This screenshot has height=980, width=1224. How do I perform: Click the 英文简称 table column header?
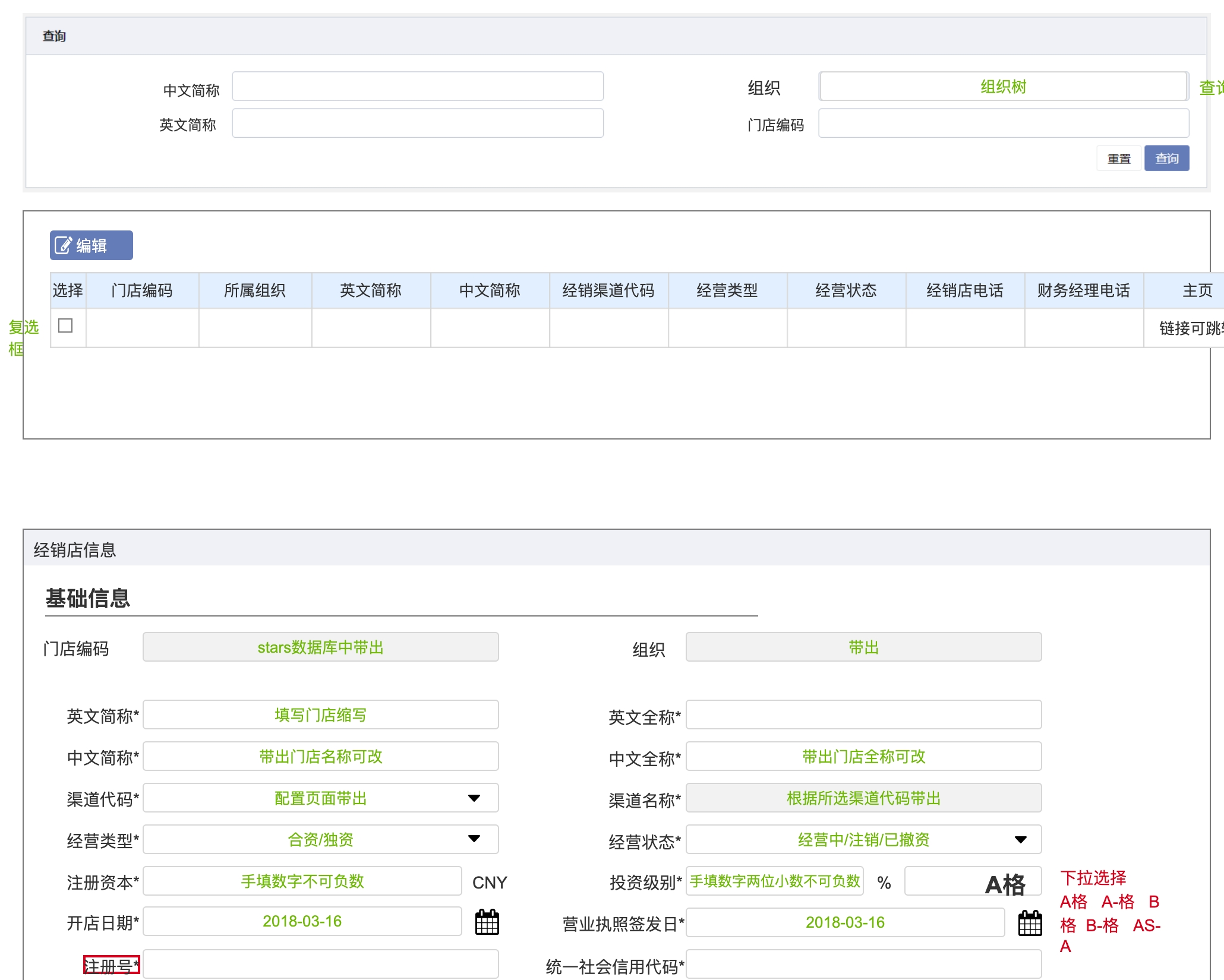coord(371,290)
